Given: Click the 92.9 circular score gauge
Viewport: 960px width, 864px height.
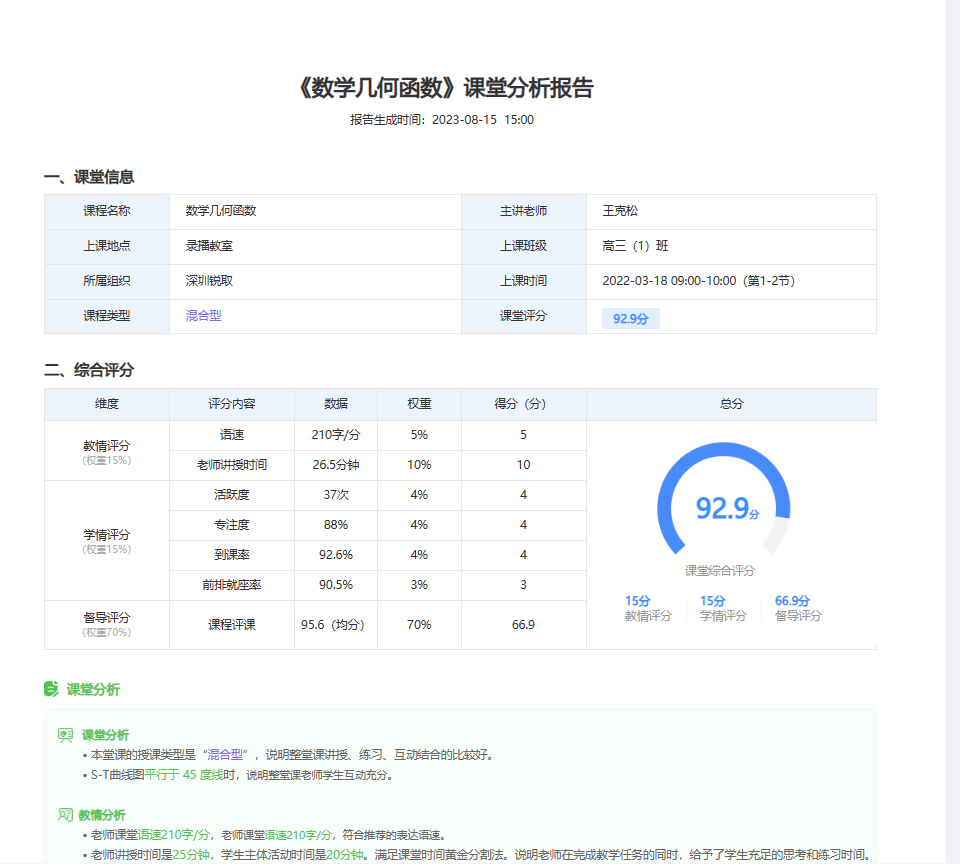Looking at the screenshot, I should point(723,508).
